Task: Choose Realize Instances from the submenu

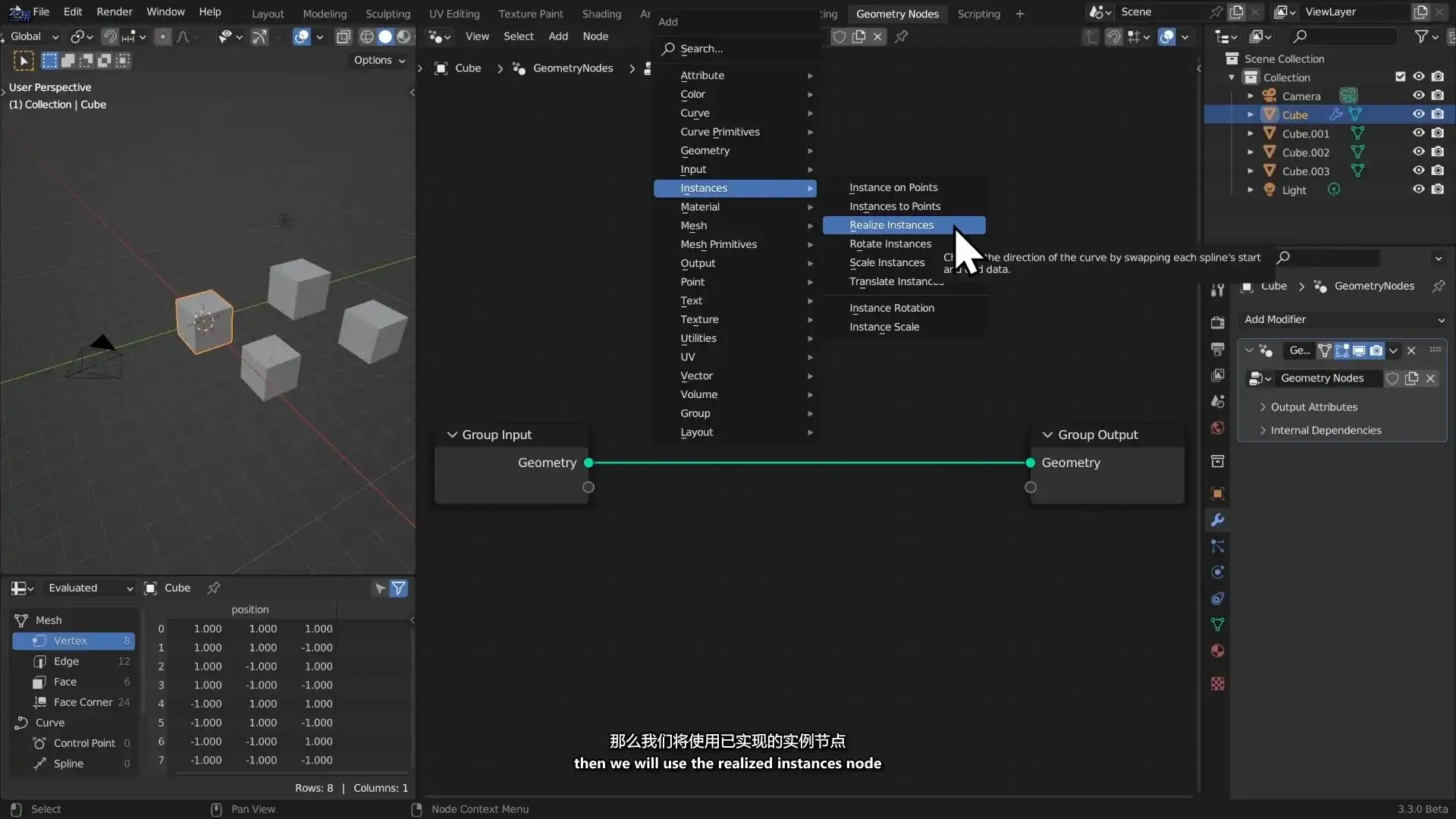Action: click(x=903, y=225)
